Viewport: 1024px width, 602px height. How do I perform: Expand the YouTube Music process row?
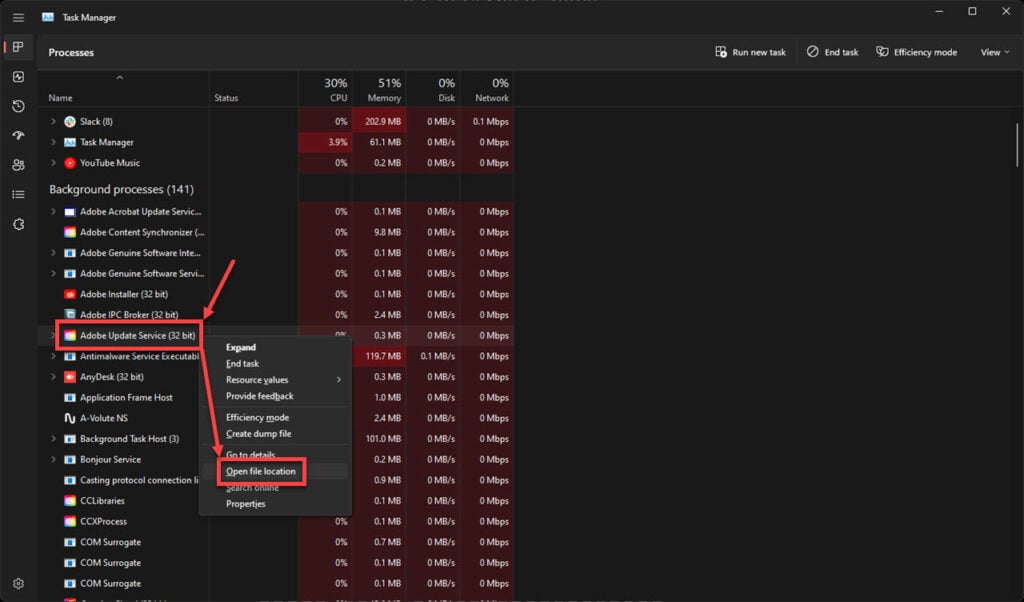tap(54, 163)
